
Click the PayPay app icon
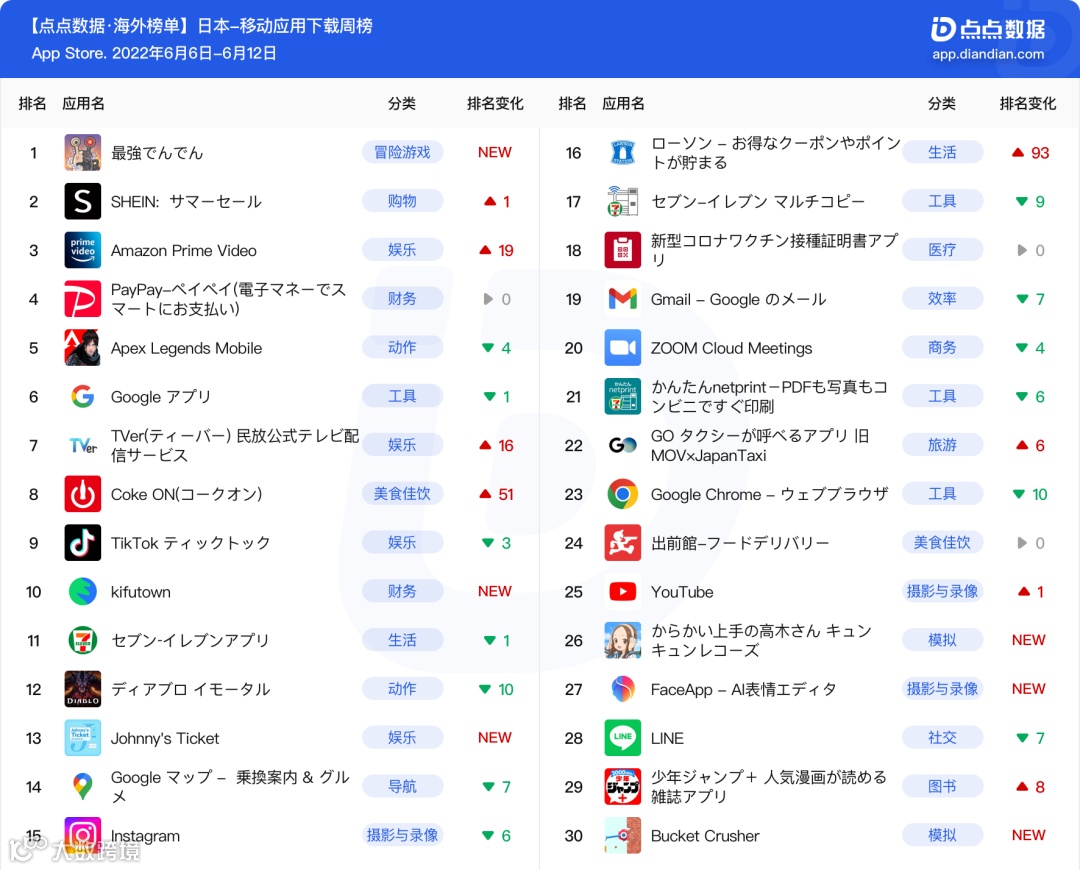click(x=83, y=299)
